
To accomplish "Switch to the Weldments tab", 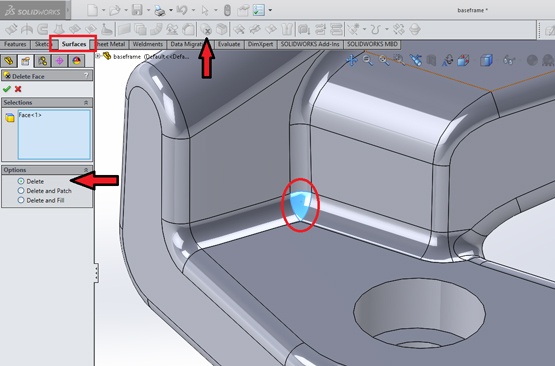I will coord(148,44).
